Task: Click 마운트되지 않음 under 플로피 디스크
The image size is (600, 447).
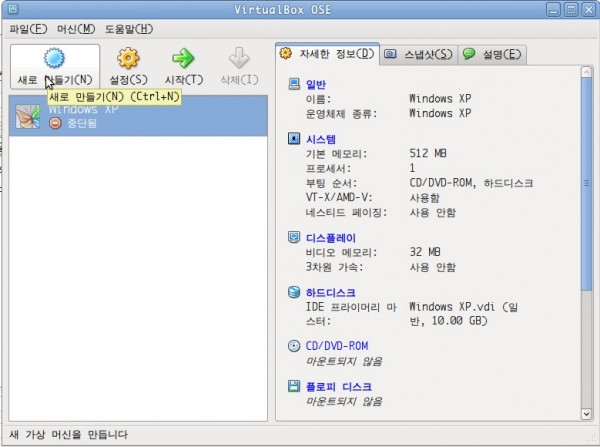Action: point(344,401)
